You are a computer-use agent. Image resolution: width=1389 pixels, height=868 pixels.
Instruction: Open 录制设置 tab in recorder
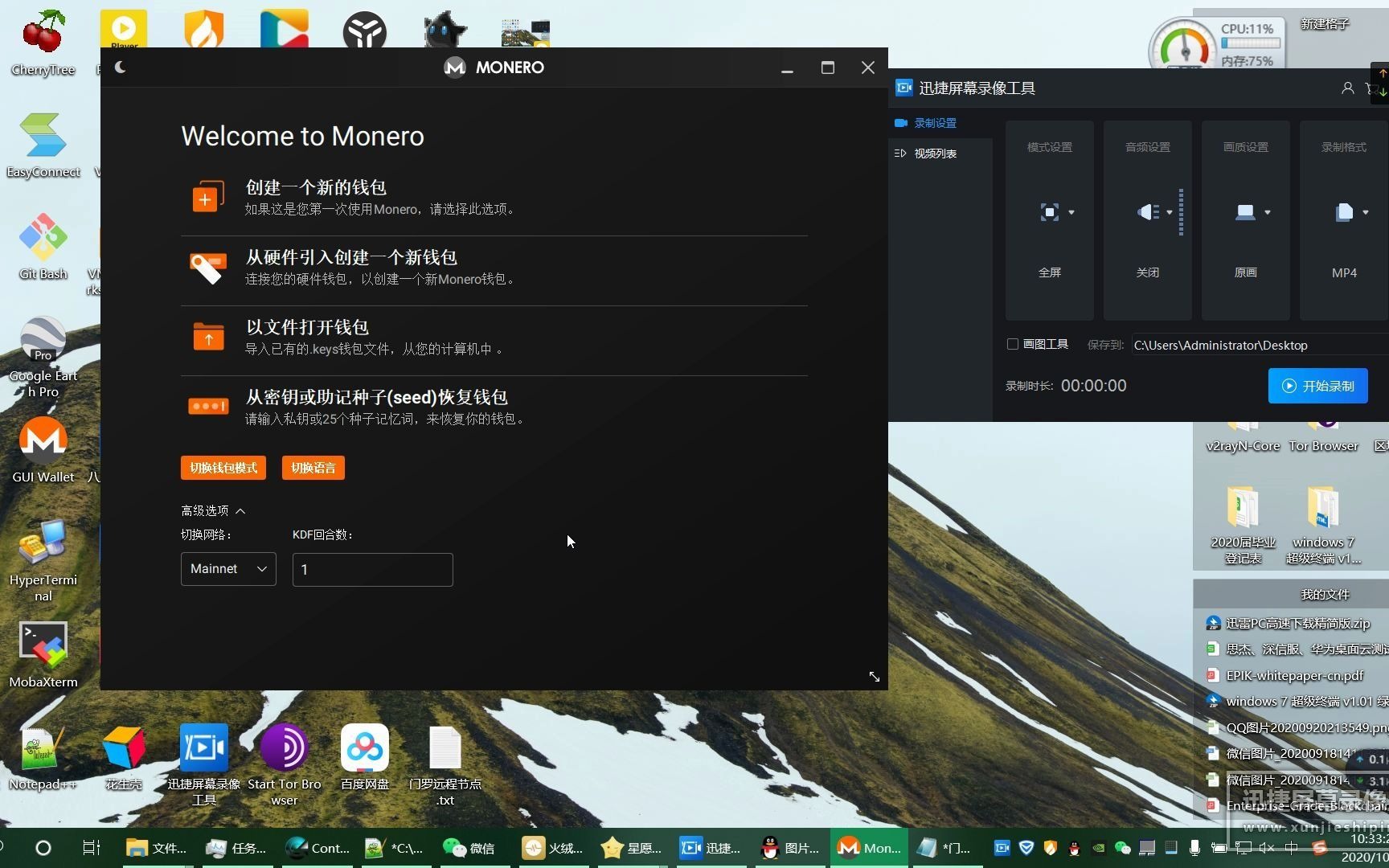[926, 123]
